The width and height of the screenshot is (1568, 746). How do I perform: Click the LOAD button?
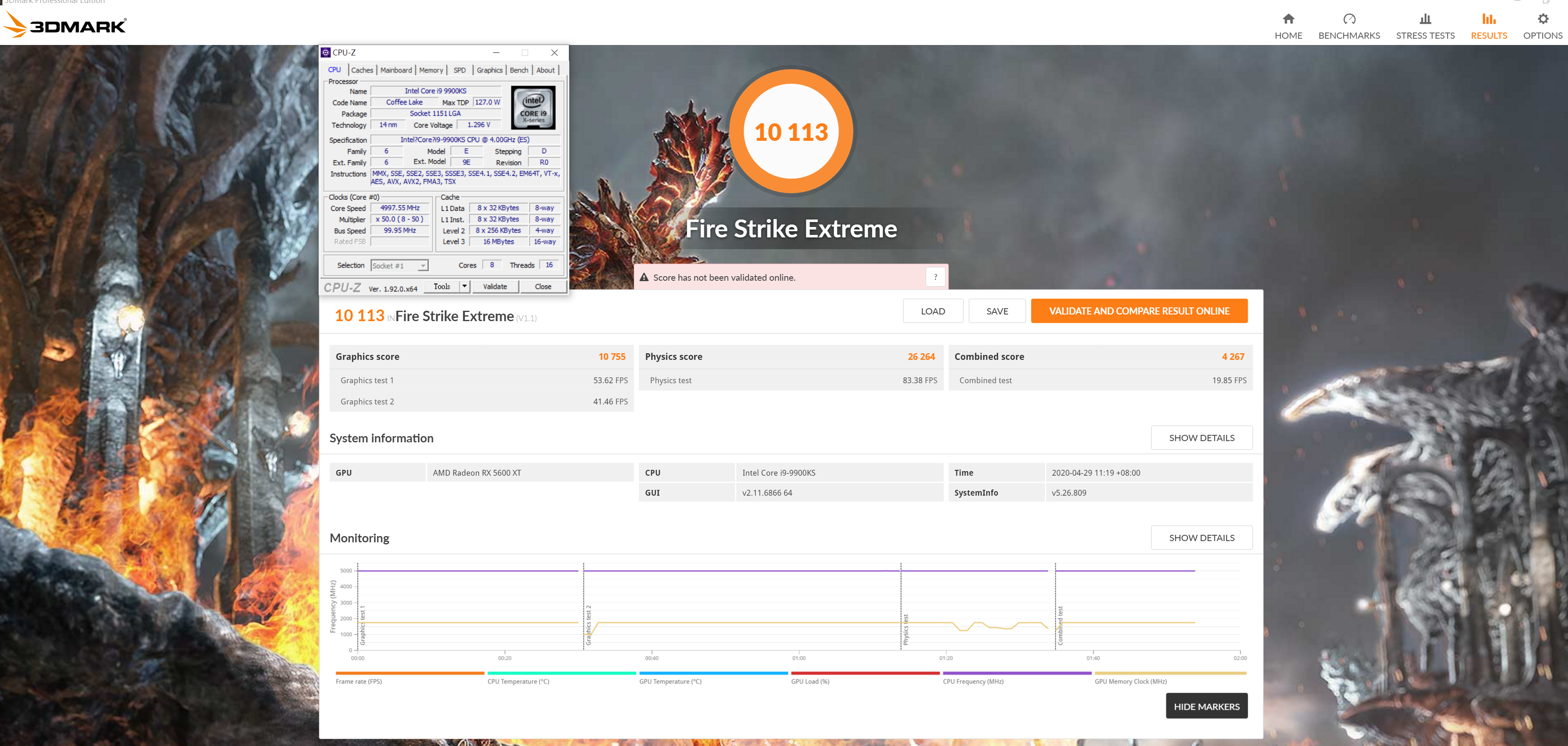click(x=932, y=311)
